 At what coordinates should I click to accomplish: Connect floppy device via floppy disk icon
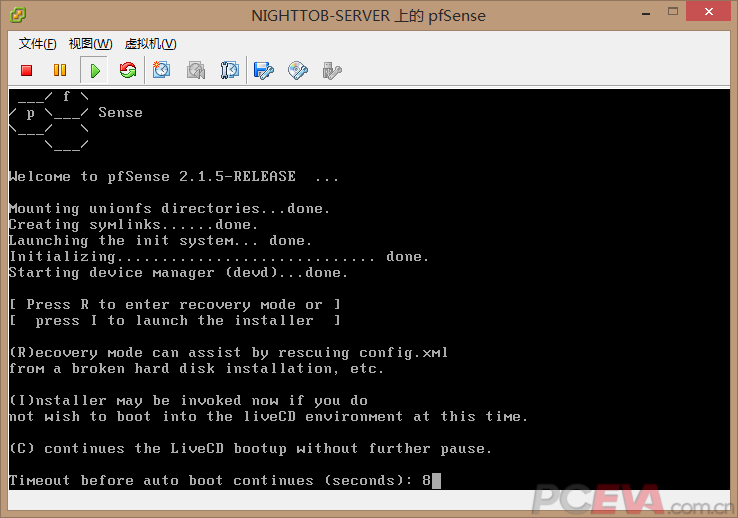click(x=264, y=70)
